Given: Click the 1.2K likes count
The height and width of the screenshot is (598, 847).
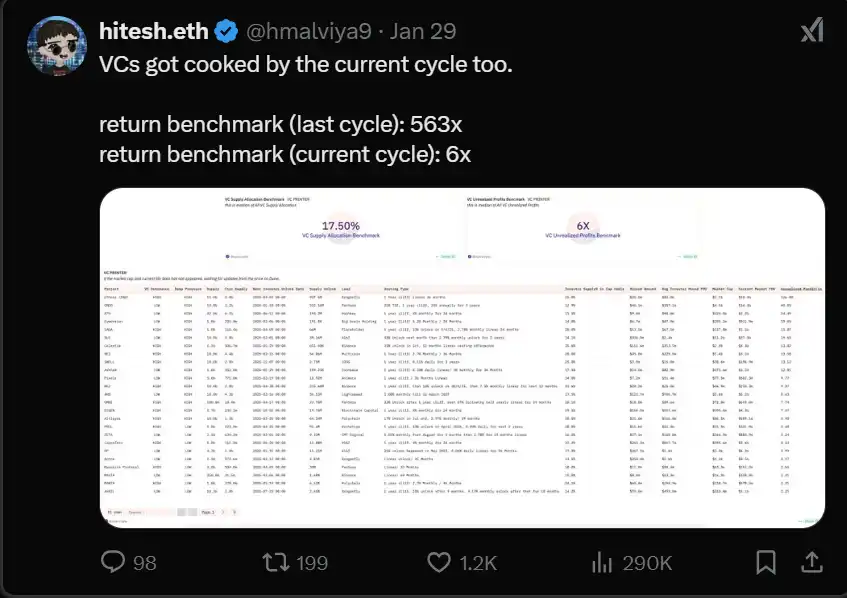Looking at the screenshot, I should point(476,563).
